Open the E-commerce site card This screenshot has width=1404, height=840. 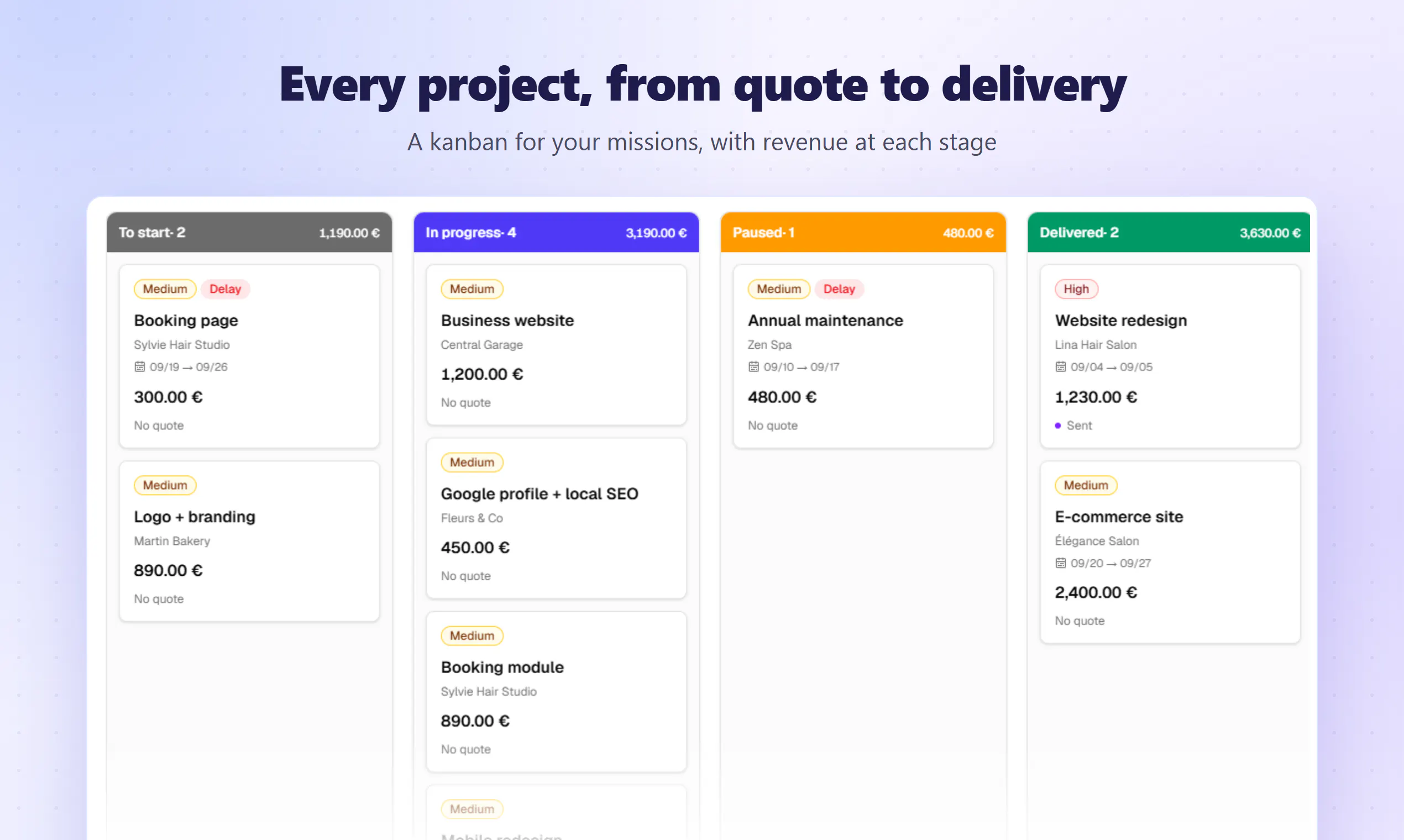tap(1170, 553)
